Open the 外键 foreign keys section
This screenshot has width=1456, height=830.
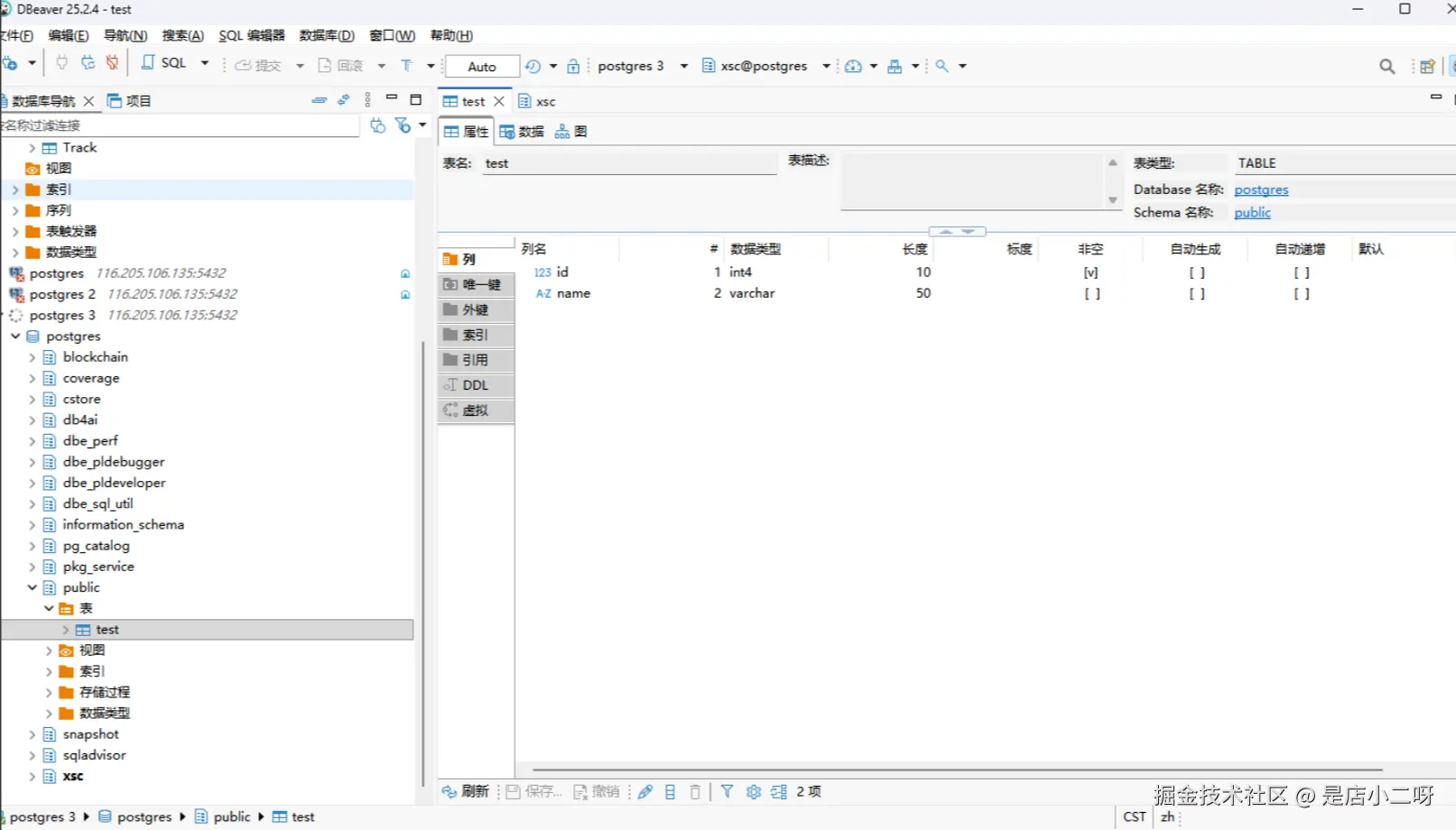pyautogui.click(x=476, y=309)
